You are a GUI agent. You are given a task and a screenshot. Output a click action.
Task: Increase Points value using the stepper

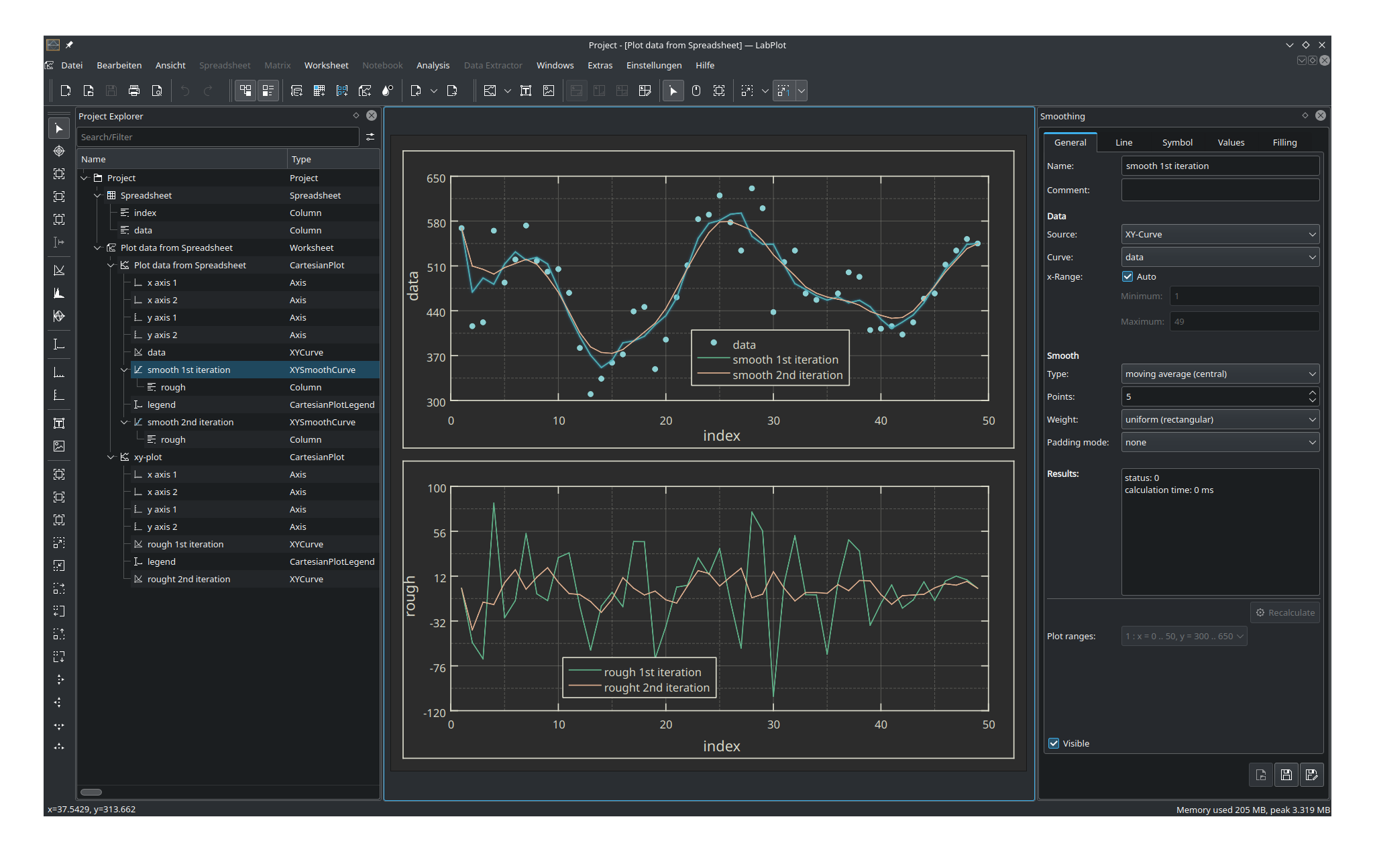[1312, 392]
